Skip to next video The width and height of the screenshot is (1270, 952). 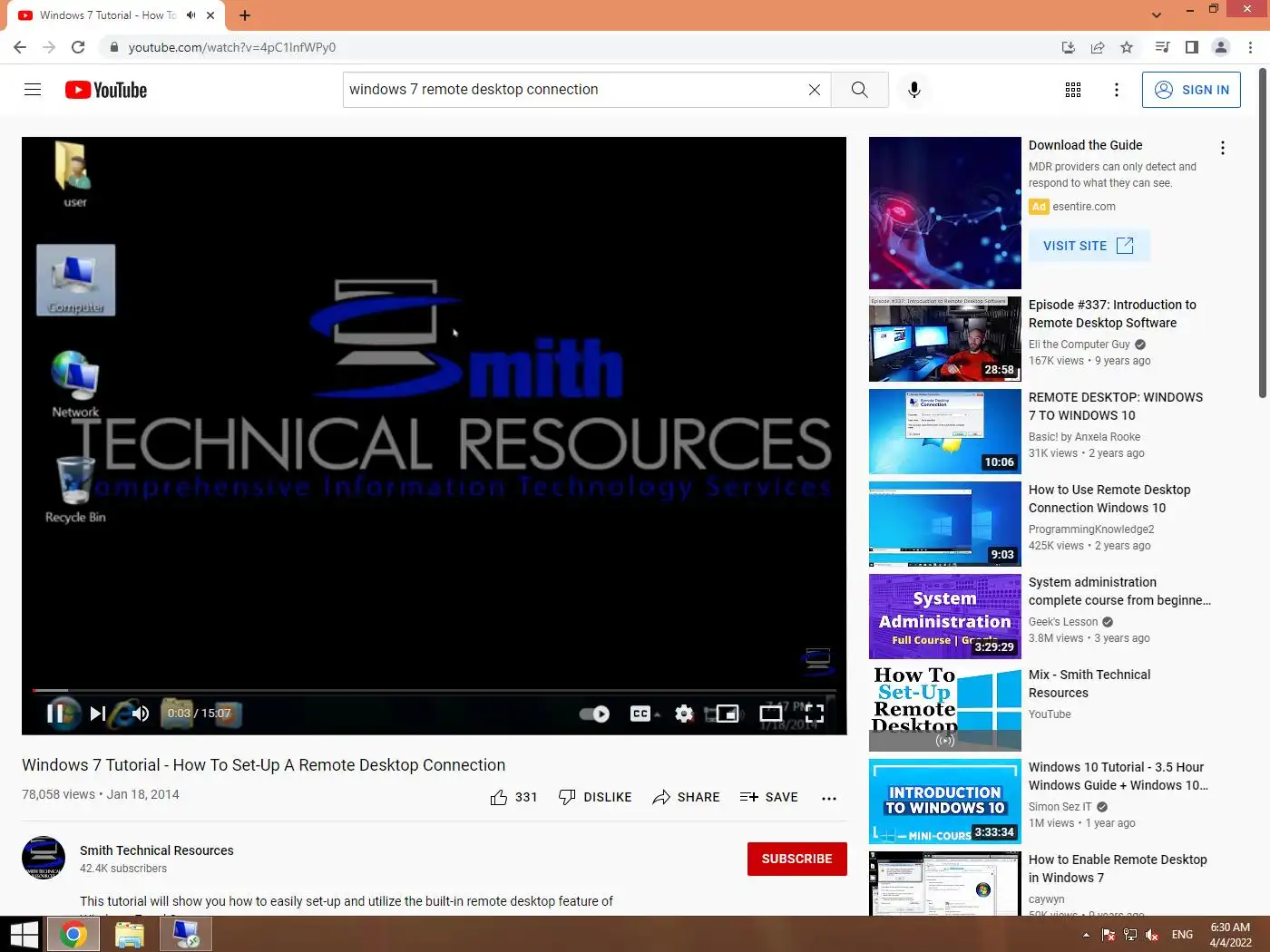pyautogui.click(x=97, y=714)
